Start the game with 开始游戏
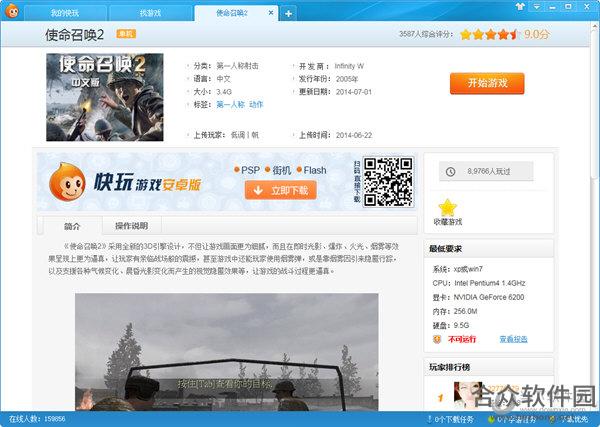The image size is (600, 427). point(487,83)
